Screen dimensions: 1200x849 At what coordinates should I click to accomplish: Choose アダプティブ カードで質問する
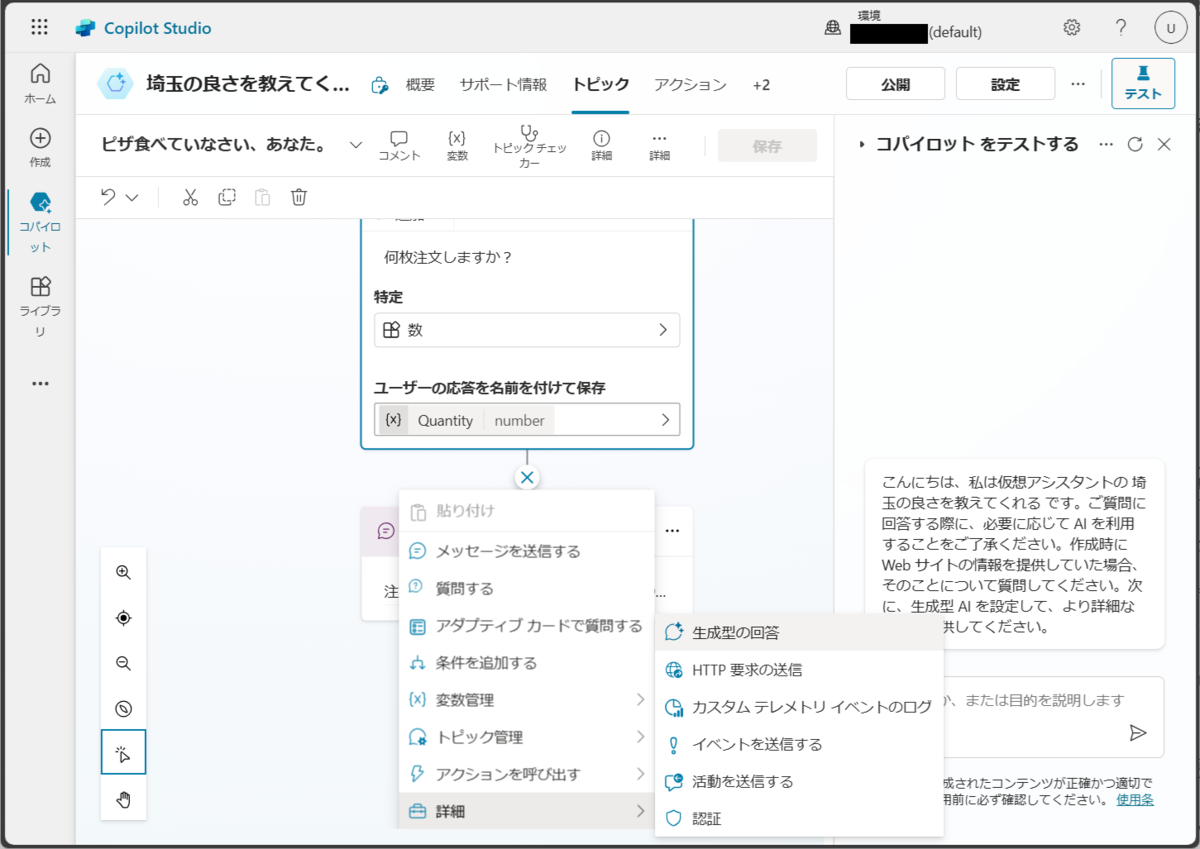(x=527, y=626)
